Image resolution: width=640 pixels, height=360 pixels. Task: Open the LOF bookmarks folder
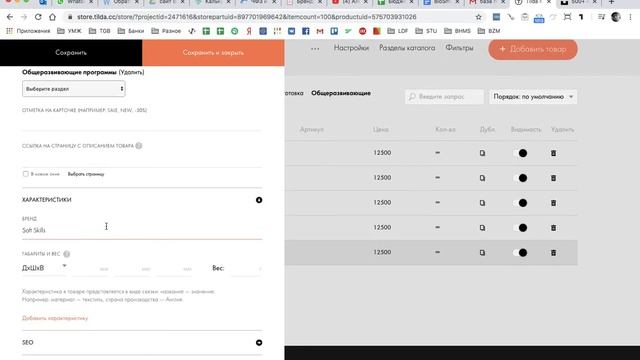tap(398, 31)
